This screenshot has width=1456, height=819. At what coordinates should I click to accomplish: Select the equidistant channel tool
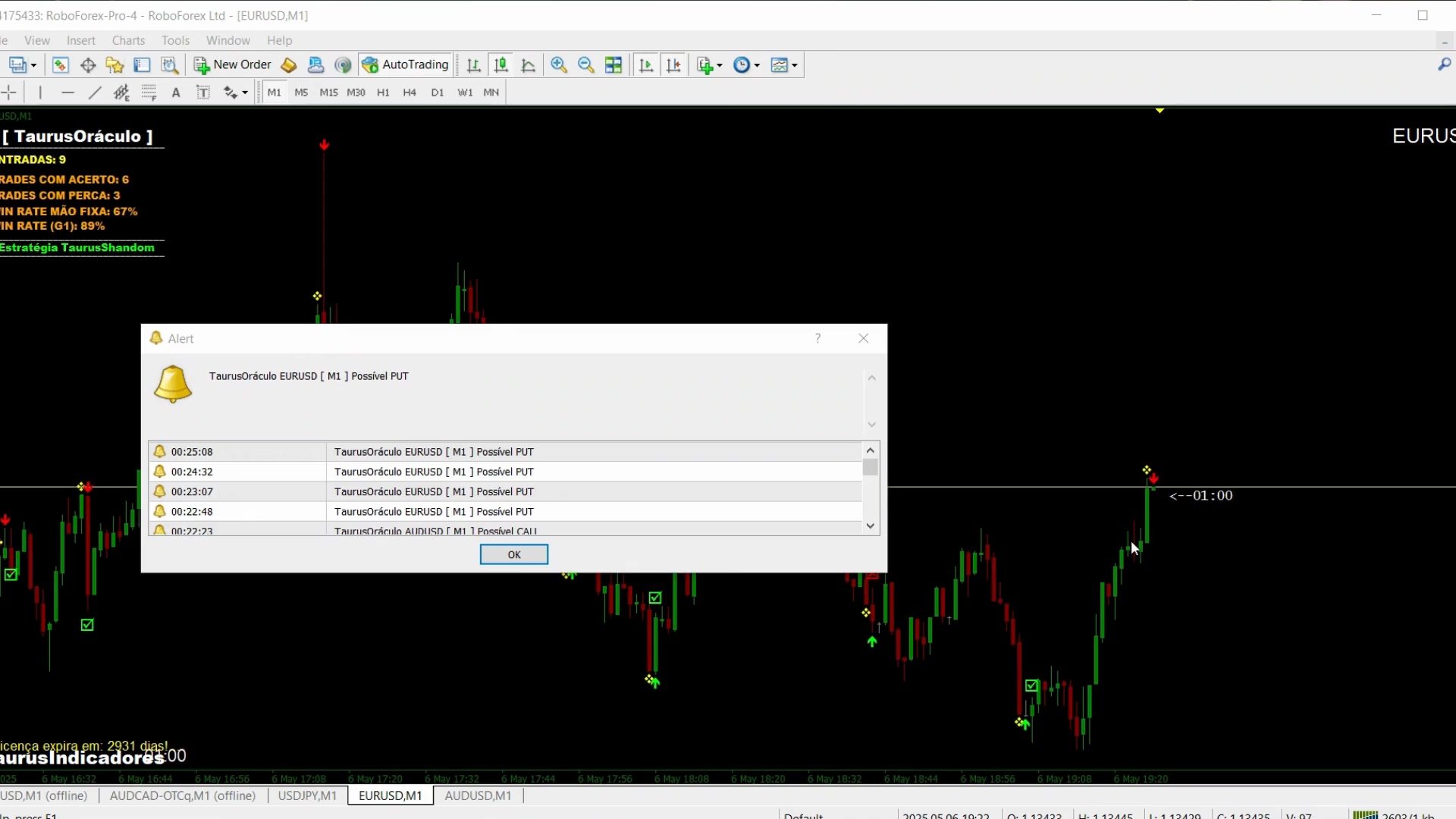121,93
